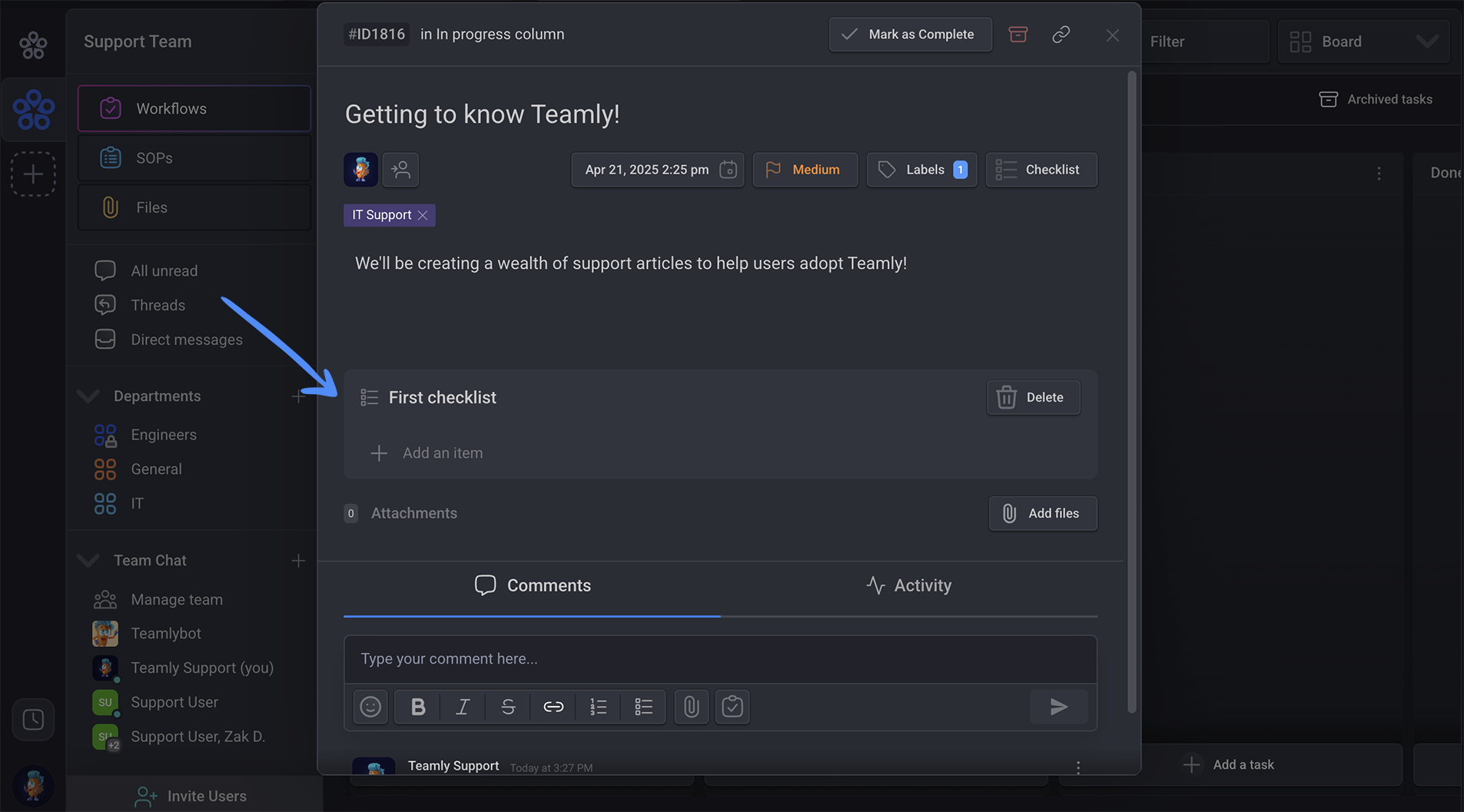Screen dimensions: 1464x812
Task: Click the archive task icon in header
Action: (x=1017, y=35)
